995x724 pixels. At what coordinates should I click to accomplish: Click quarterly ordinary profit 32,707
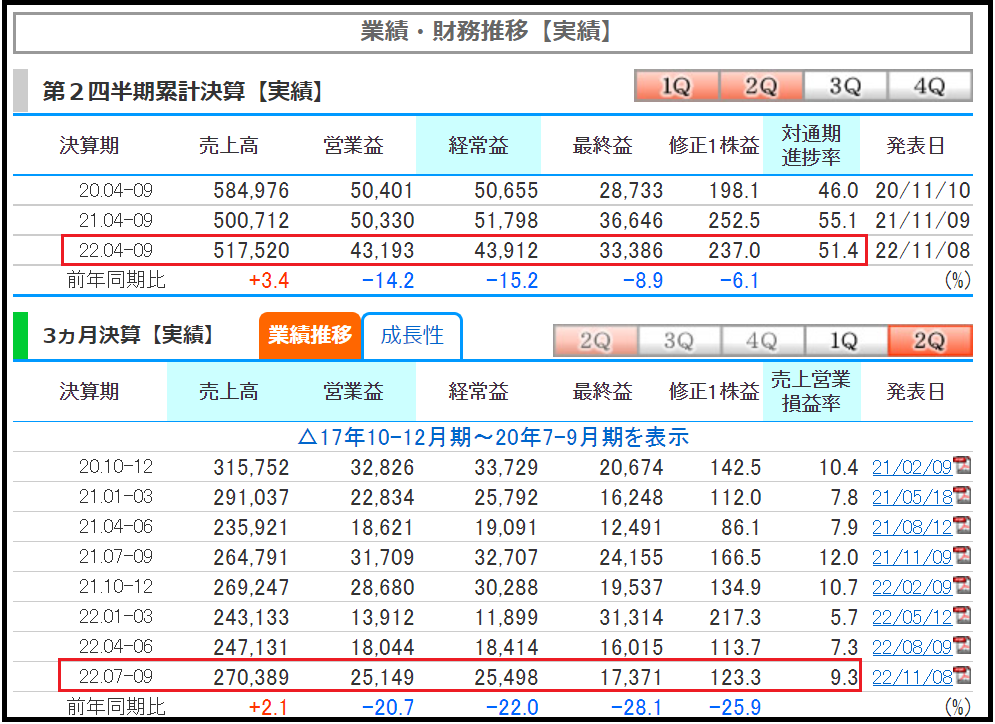(x=506, y=557)
